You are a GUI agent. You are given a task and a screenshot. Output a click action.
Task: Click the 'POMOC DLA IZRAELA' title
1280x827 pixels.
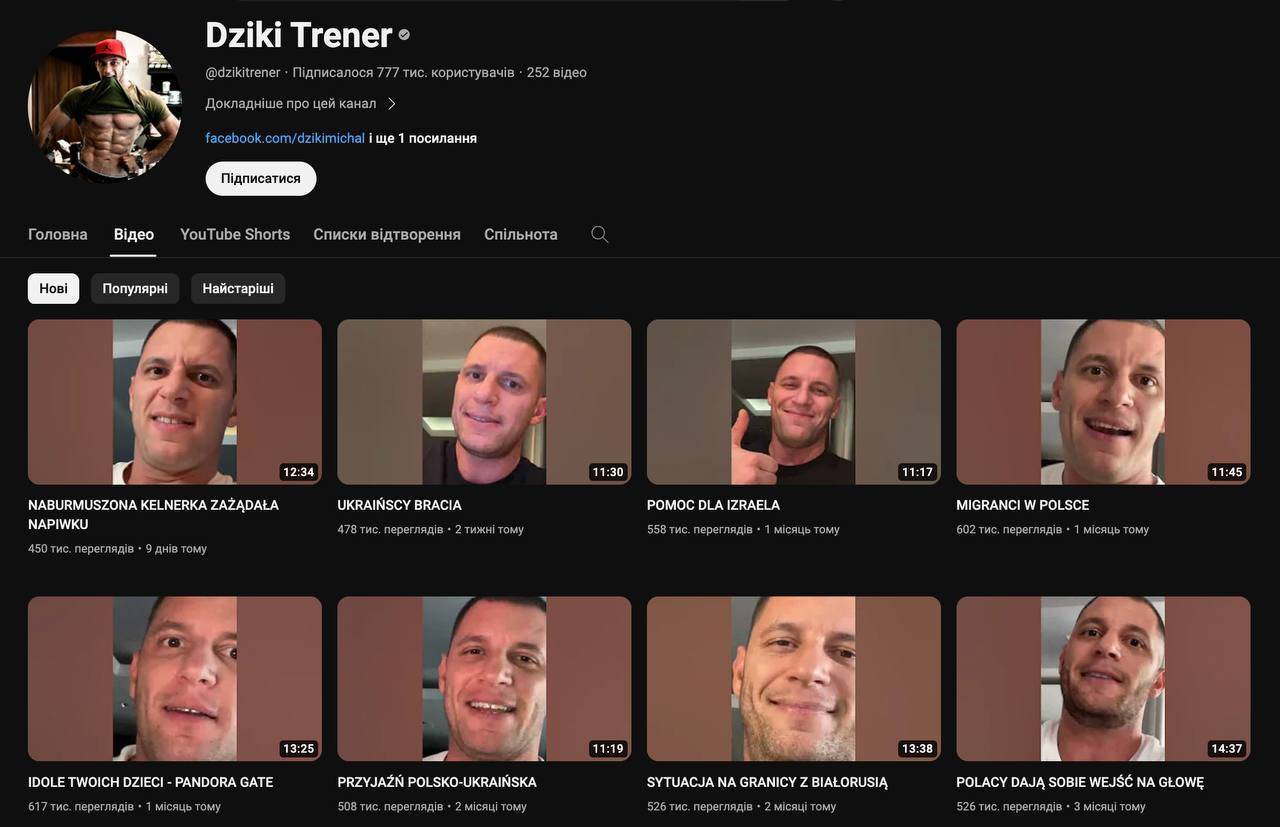(x=713, y=505)
